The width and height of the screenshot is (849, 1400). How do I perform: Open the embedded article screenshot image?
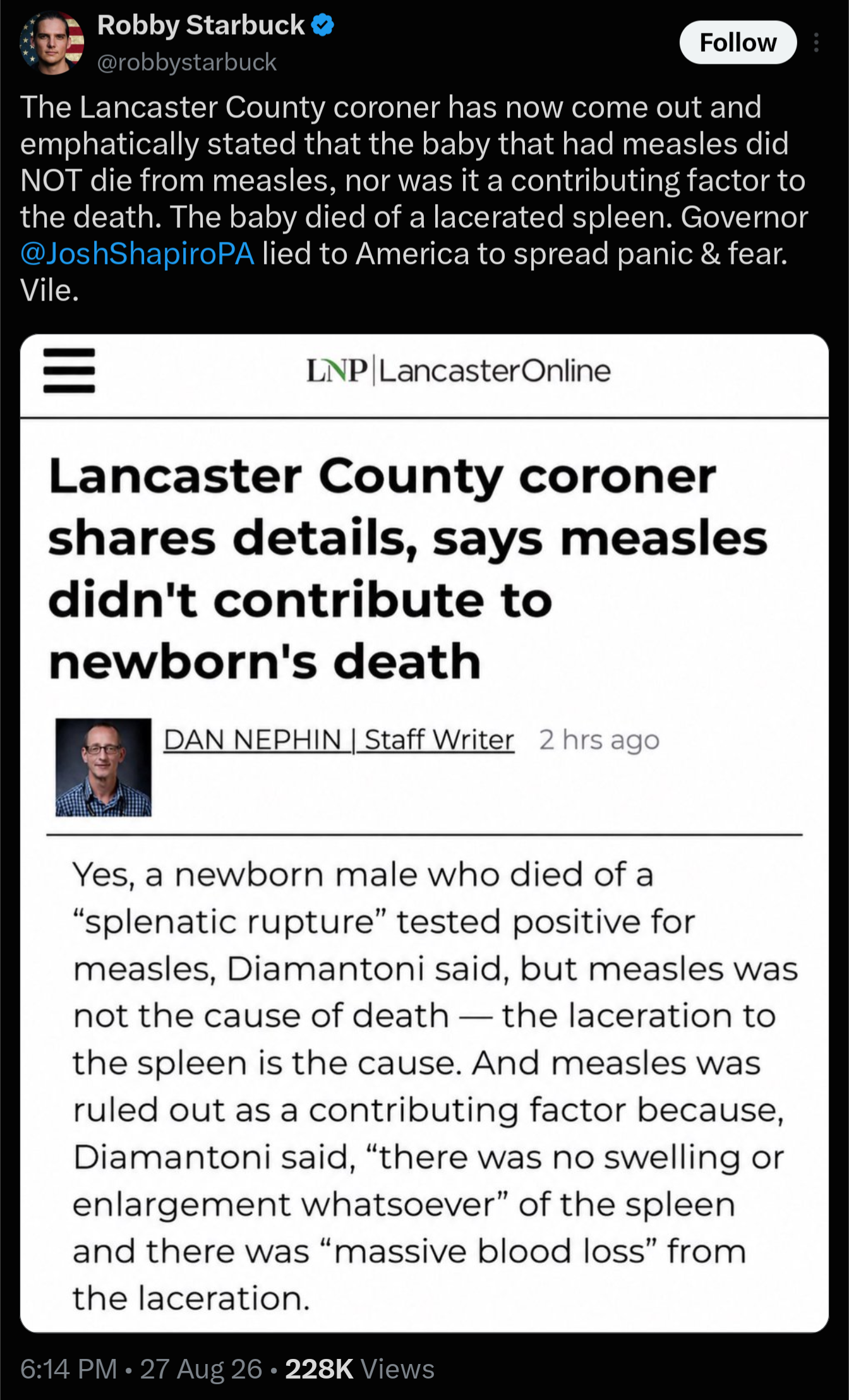point(424,833)
